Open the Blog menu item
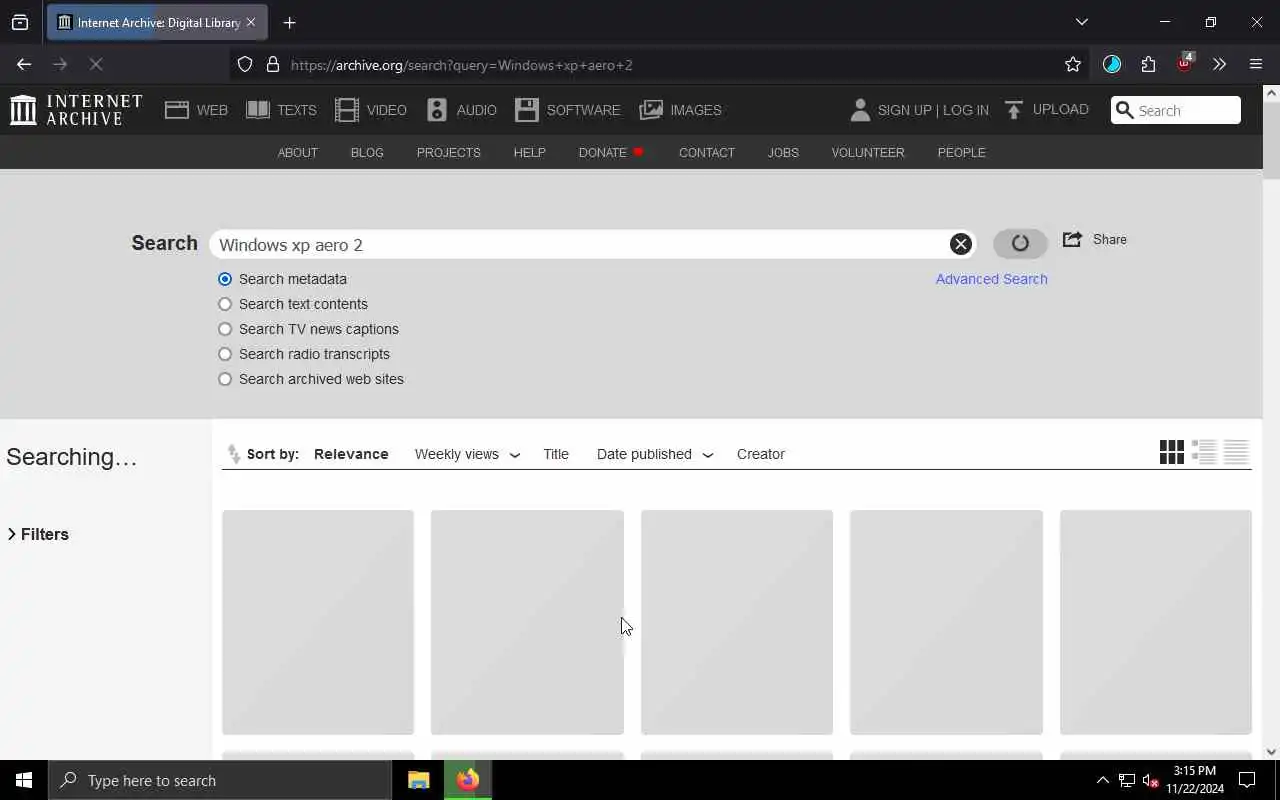Viewport: 1280px width, 800px height. (367, 152)
